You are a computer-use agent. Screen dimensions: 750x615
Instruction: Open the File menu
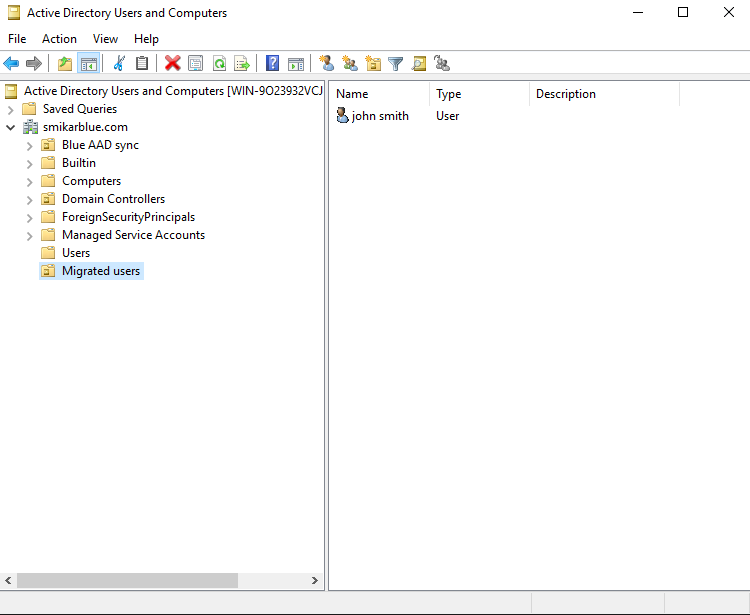pyautogui.click(x=17, y=39)
